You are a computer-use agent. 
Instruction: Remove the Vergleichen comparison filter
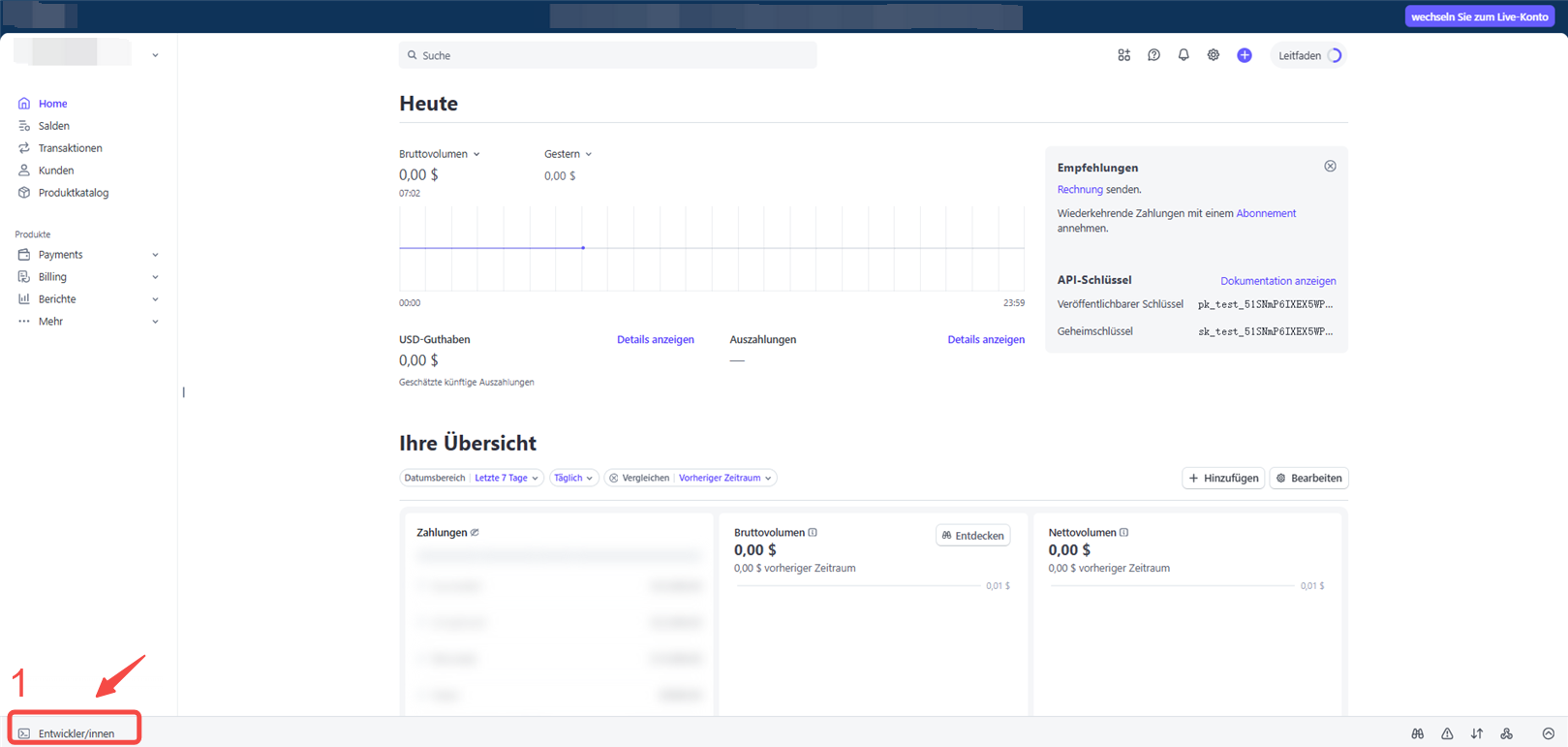(614, 478)
